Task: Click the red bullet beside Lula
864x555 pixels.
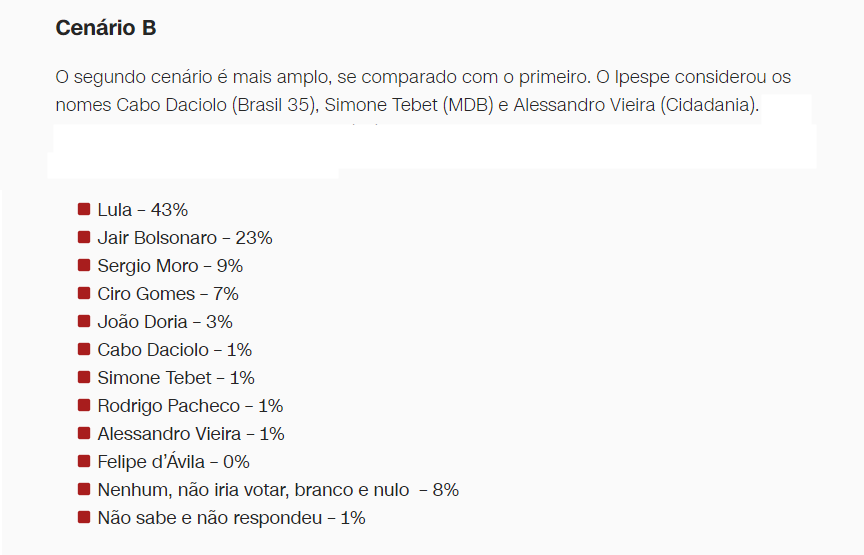Action: point(84,209)
